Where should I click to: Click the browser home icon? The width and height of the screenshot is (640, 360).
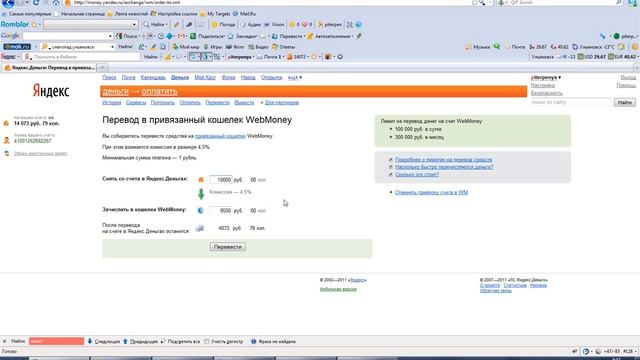pyautogui.click(x=56, y=2)
